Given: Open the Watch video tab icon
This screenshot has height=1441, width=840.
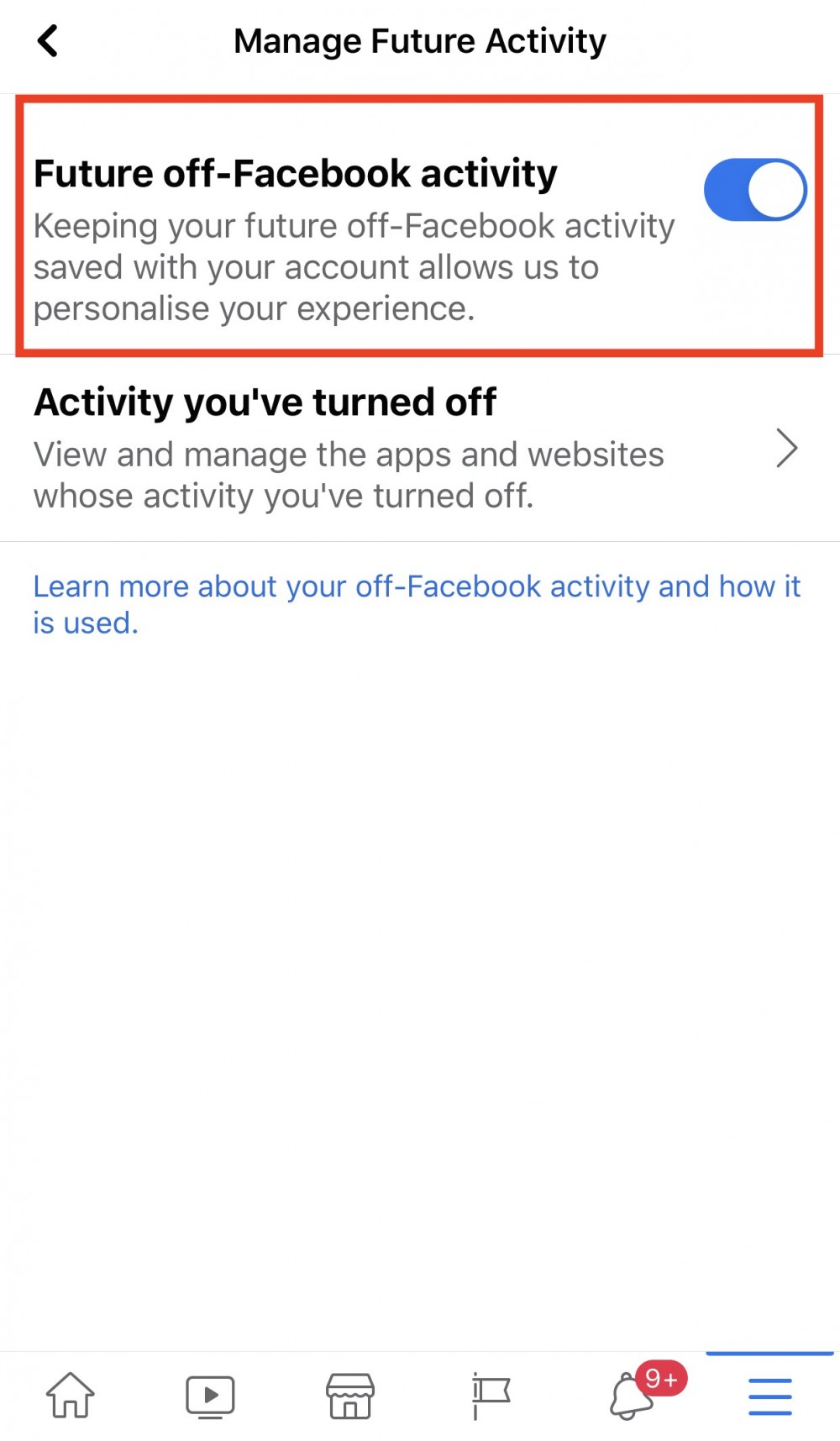Looking at the screenshot, I should click(x=210, y=1396).
